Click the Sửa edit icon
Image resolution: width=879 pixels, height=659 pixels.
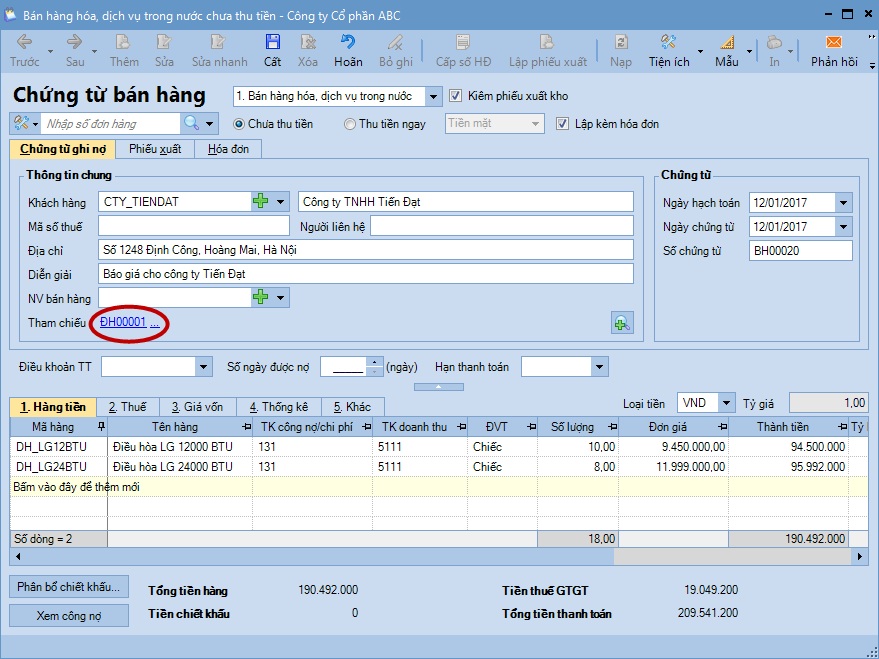(x=164, y=43)
